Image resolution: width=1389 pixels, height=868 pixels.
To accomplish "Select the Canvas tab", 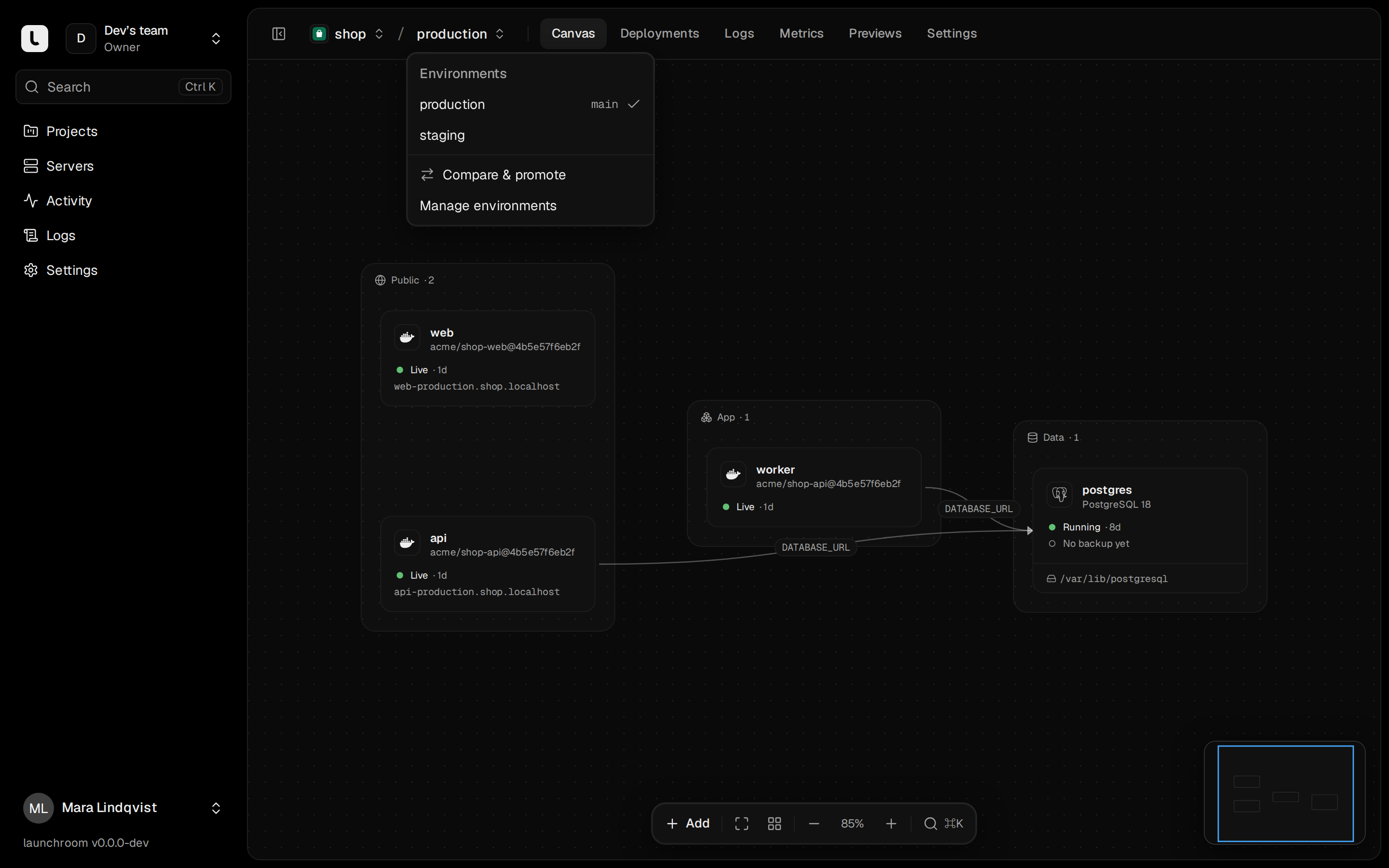I will click(x=573, y=33).
